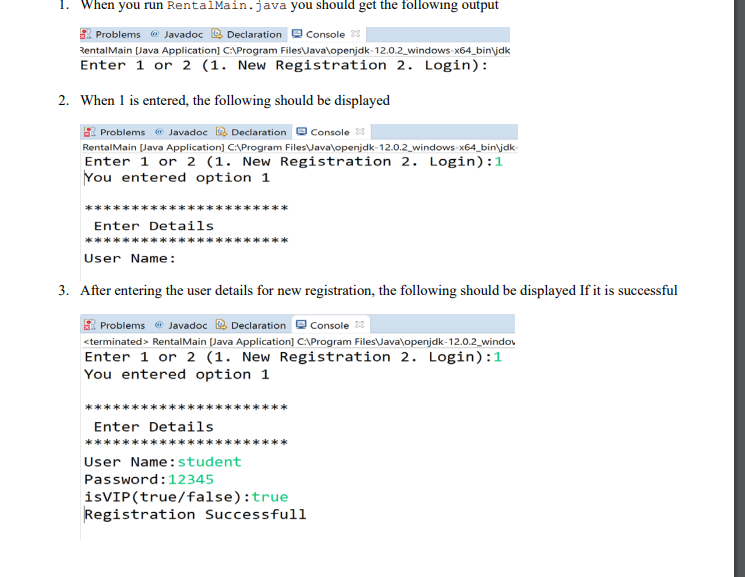Viewport: 745px width, 577px height.
Task: Click 'When 1 is entered' instruction text
Action: pos(134,101)
